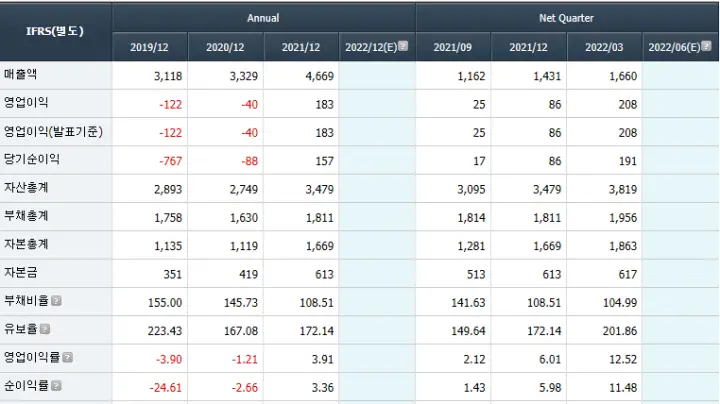This screenshot has height=404, width=720.
Task: Click the net income value 191
Action: [x=628, y=161]
